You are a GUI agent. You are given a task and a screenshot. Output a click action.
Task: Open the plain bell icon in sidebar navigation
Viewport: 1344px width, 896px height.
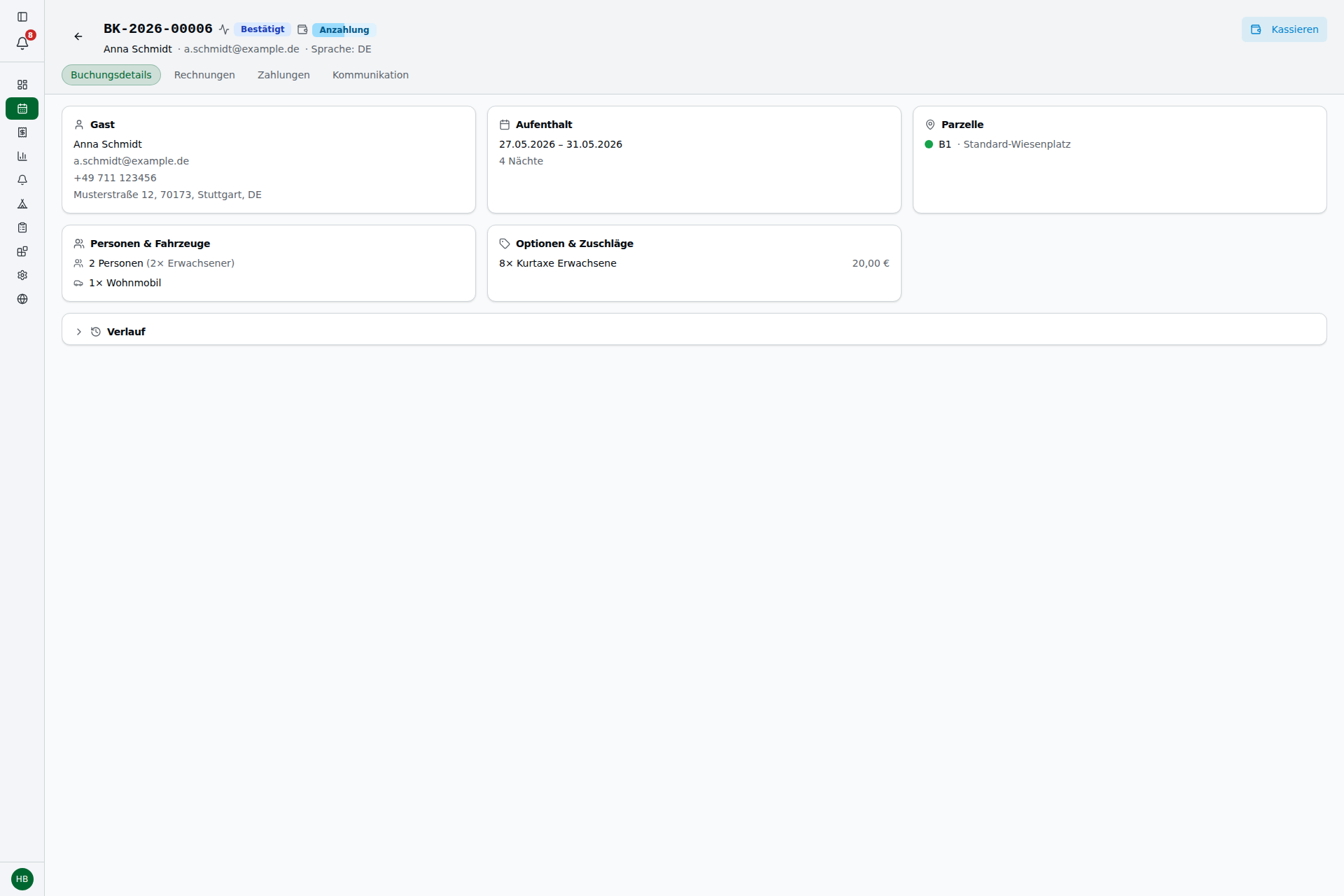tap(22, 180)
